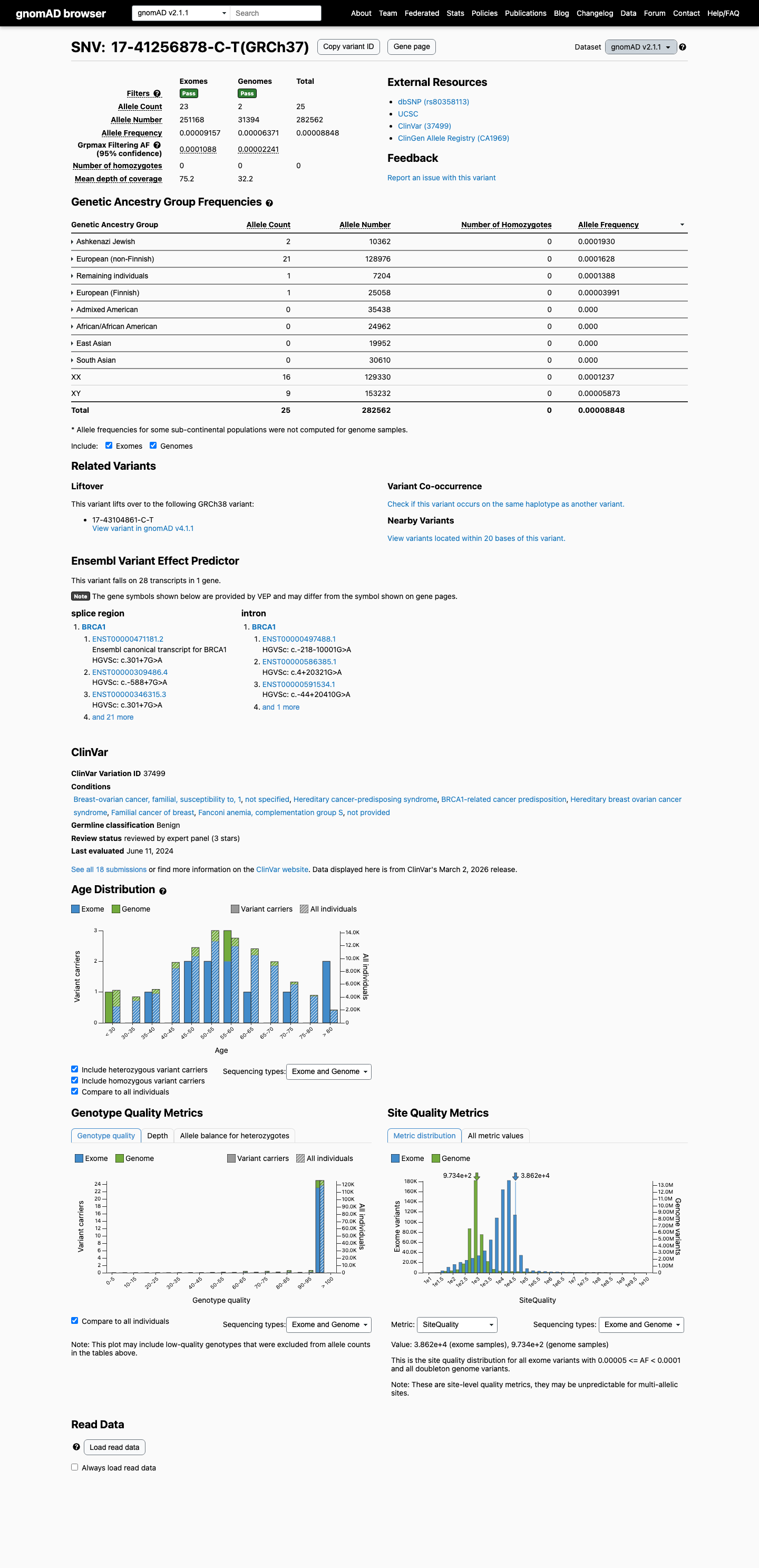This screenshot has width=759, height=1568.
Task: Click Age Distribution help icon
Action: [x=162, y=891]
